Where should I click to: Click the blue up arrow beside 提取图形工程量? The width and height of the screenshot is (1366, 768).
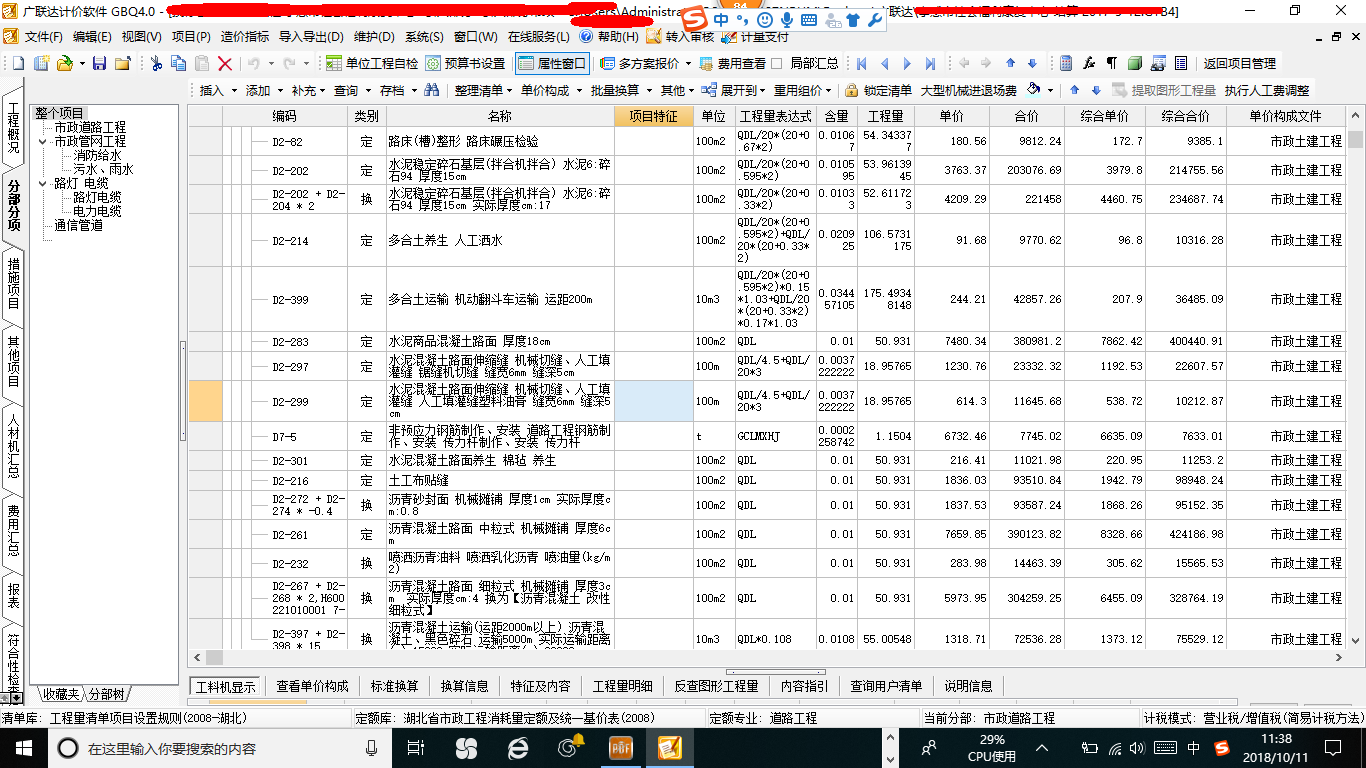tap(1075, 90)
